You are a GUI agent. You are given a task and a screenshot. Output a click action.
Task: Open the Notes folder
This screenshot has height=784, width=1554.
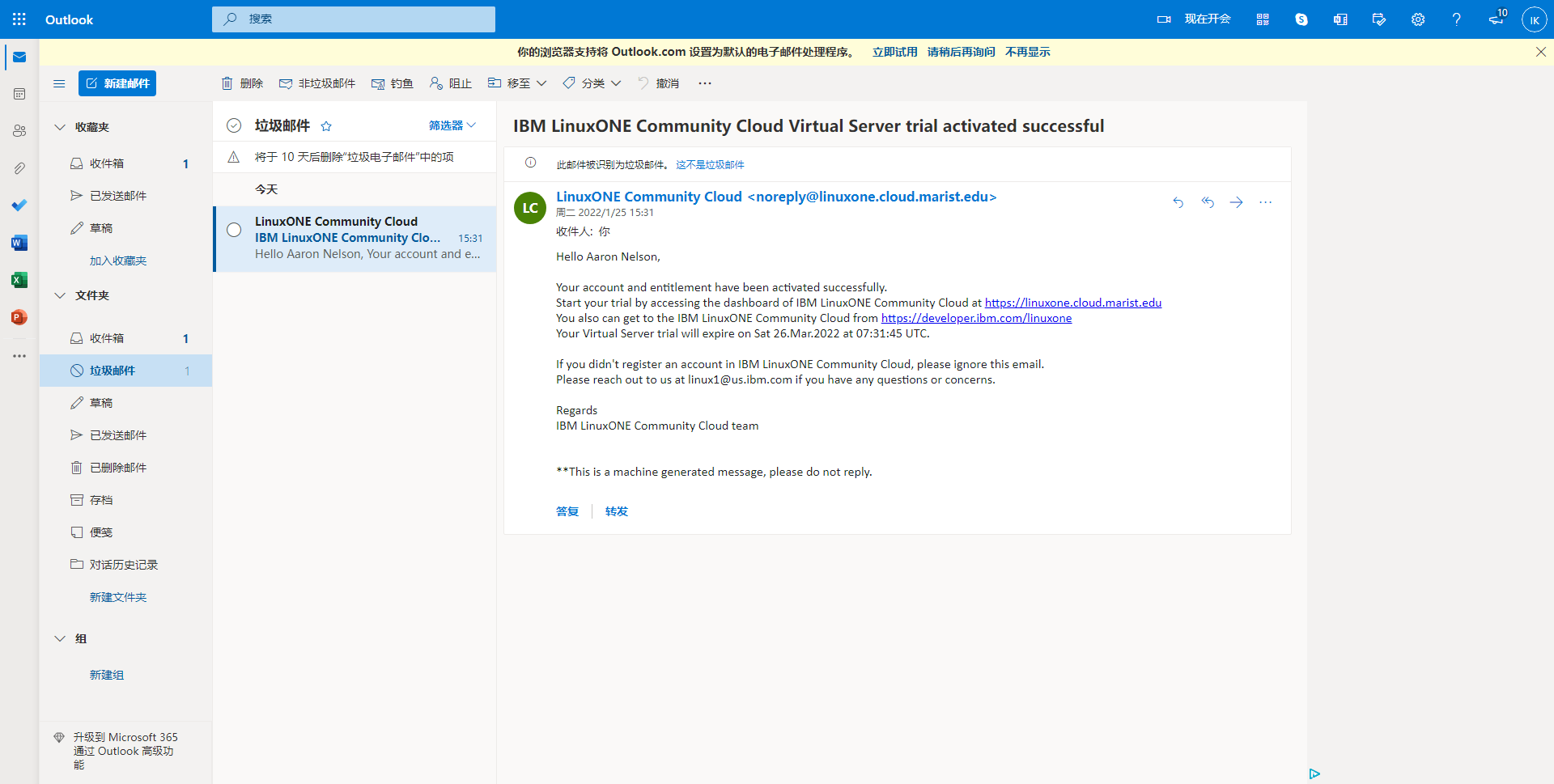pyautogui.click(x=125, y=532)
